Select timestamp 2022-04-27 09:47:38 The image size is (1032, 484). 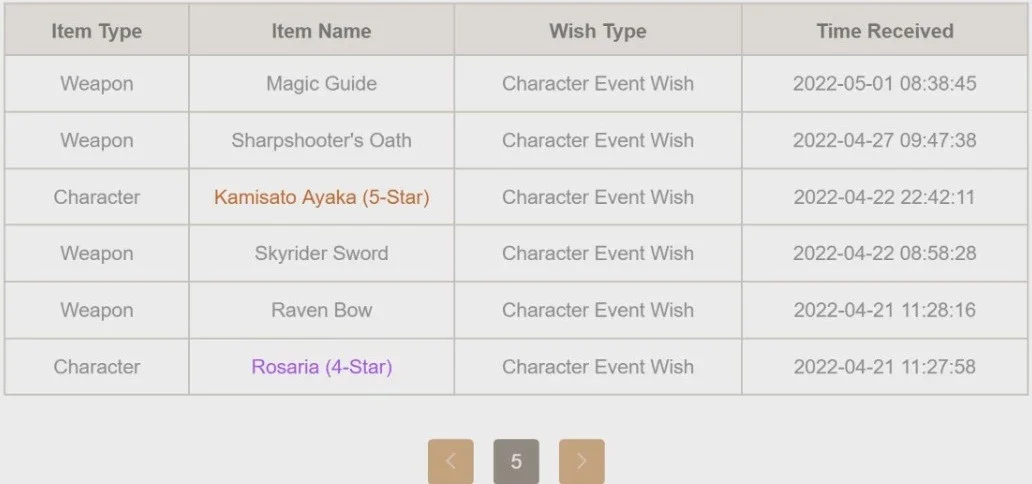(885, 140)
